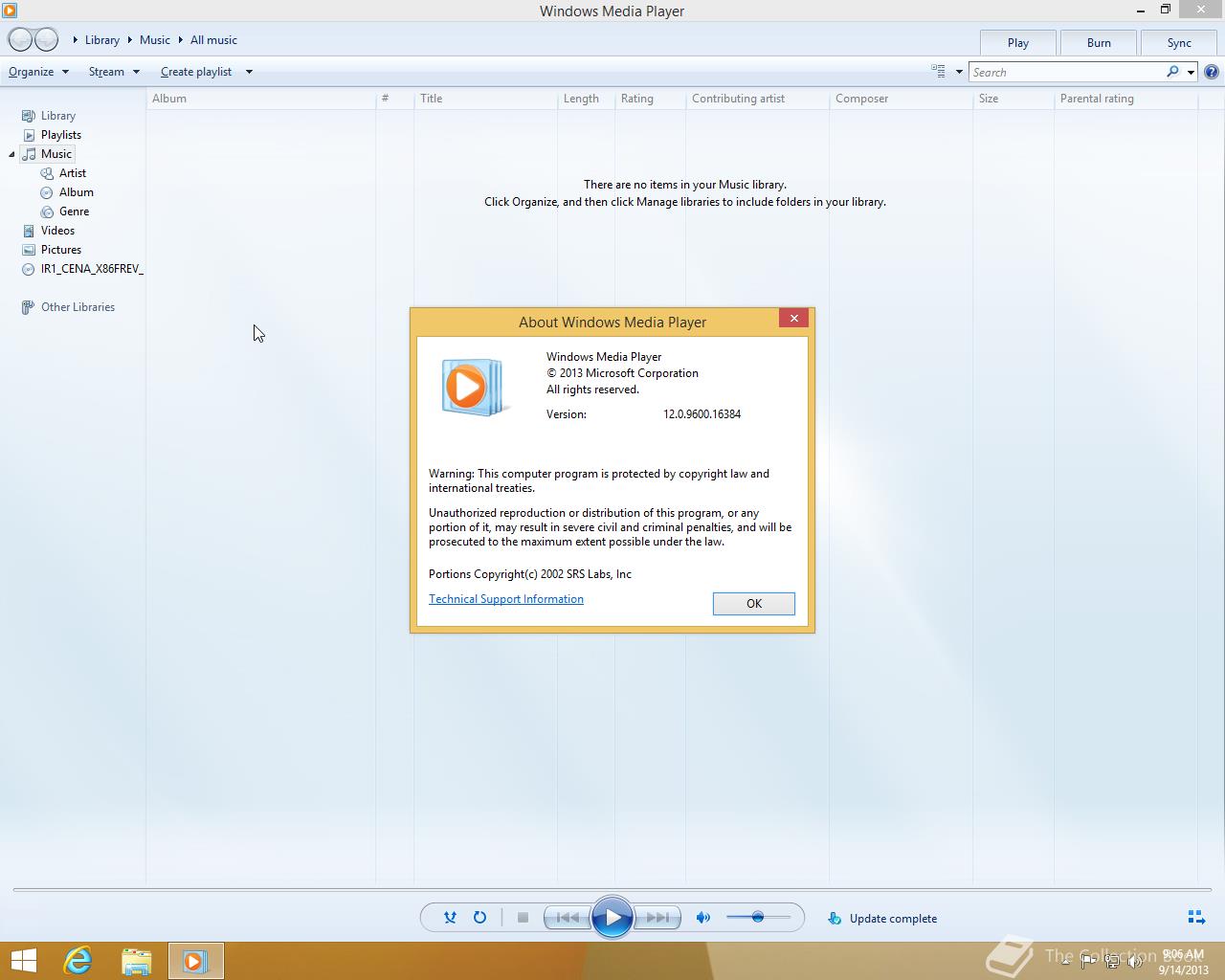Sort by the track number # column
The height and width of the screenshot is (980, 1225).
pyautogui.click(x=394, y=99)
